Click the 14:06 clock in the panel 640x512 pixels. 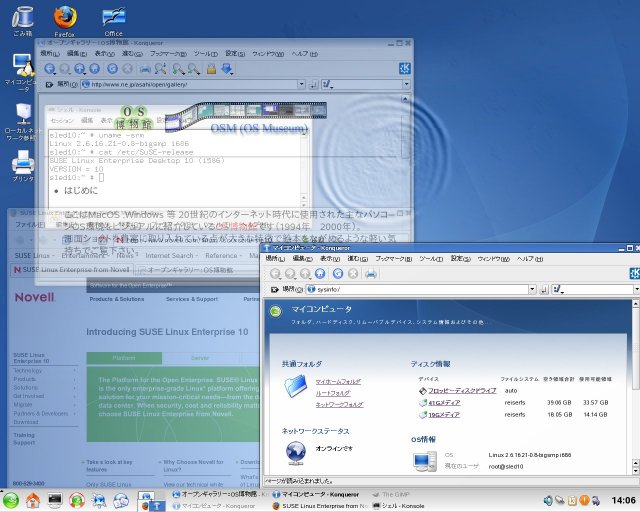click(623, 500)
